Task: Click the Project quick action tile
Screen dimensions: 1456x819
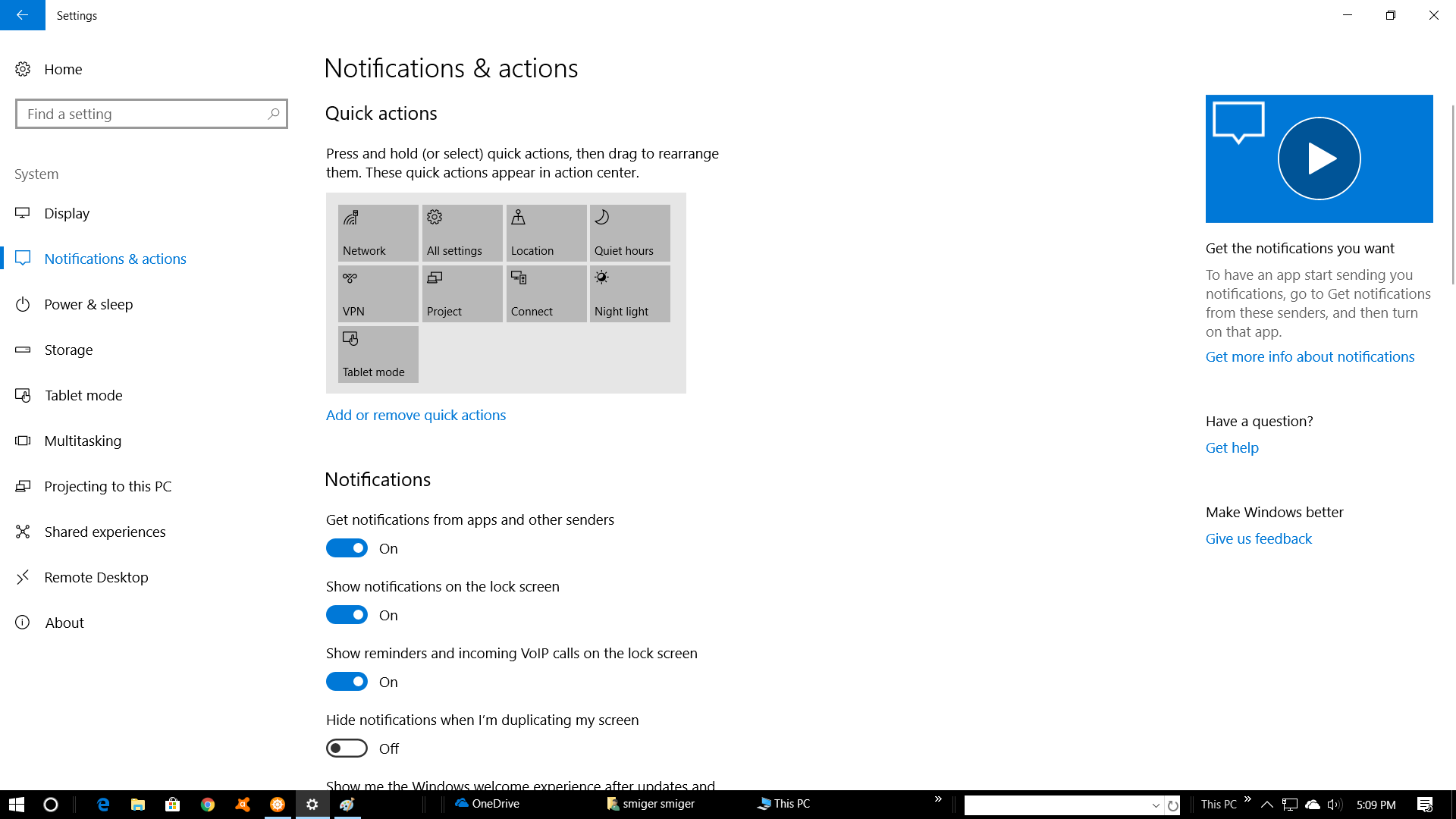Action: pos(462,293)
